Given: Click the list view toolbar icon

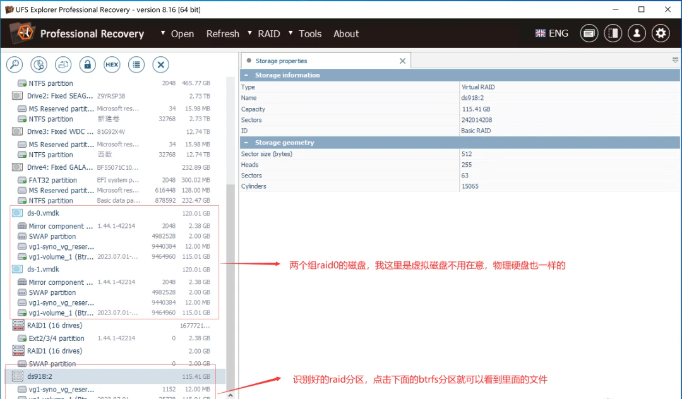Looking at the screenshot, I should click(136, 65).
